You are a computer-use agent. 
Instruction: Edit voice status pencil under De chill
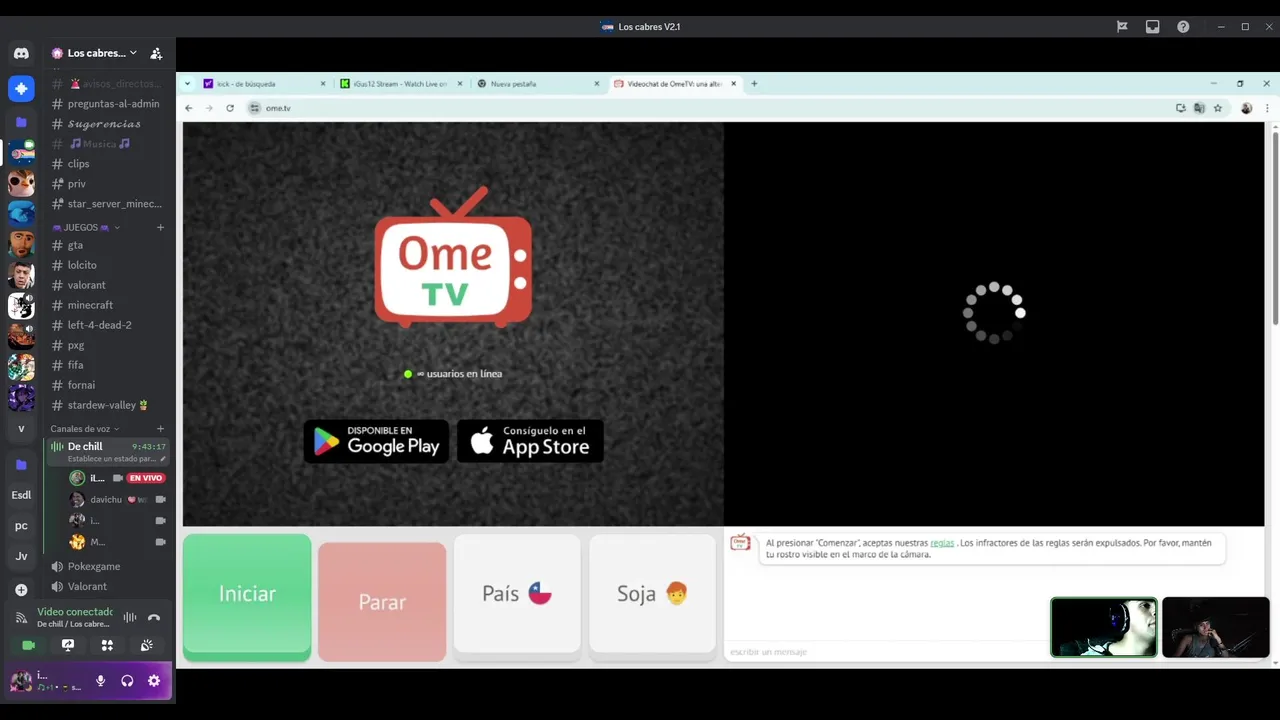click(x=163, y=459)
